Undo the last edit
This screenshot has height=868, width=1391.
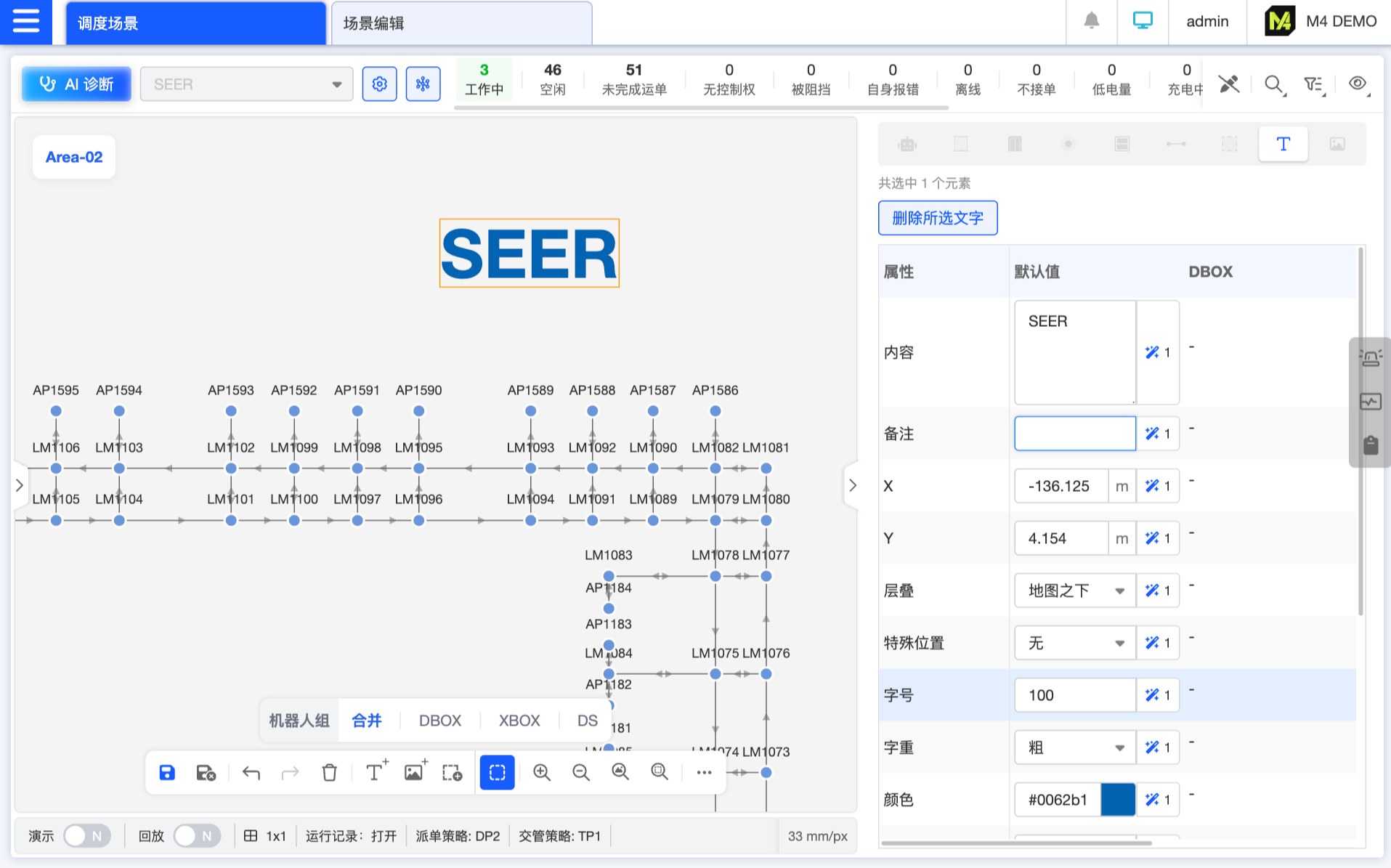(x=251, y=772)
